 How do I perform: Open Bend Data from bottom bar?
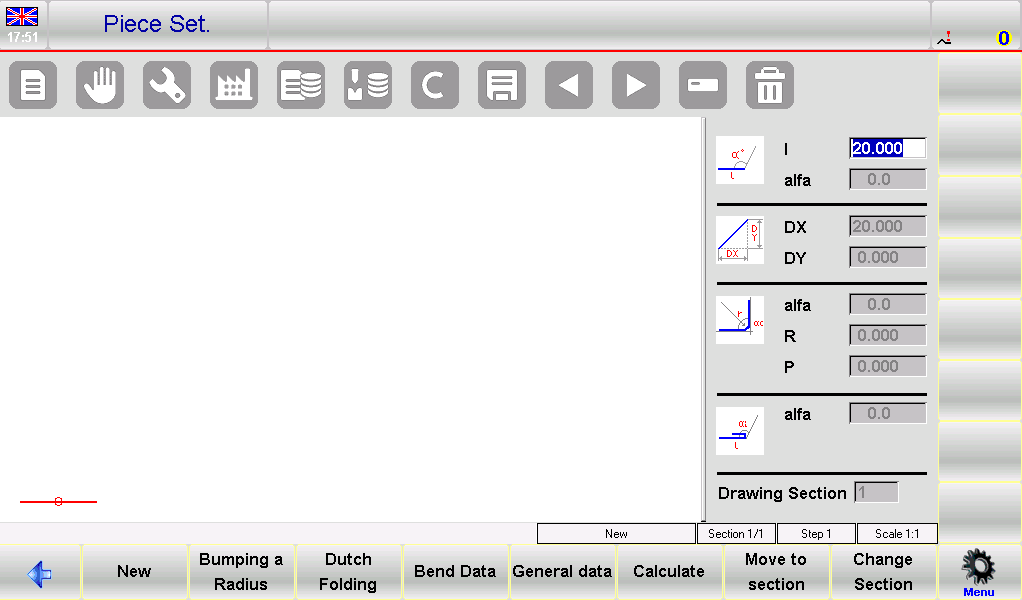[455, 572]
